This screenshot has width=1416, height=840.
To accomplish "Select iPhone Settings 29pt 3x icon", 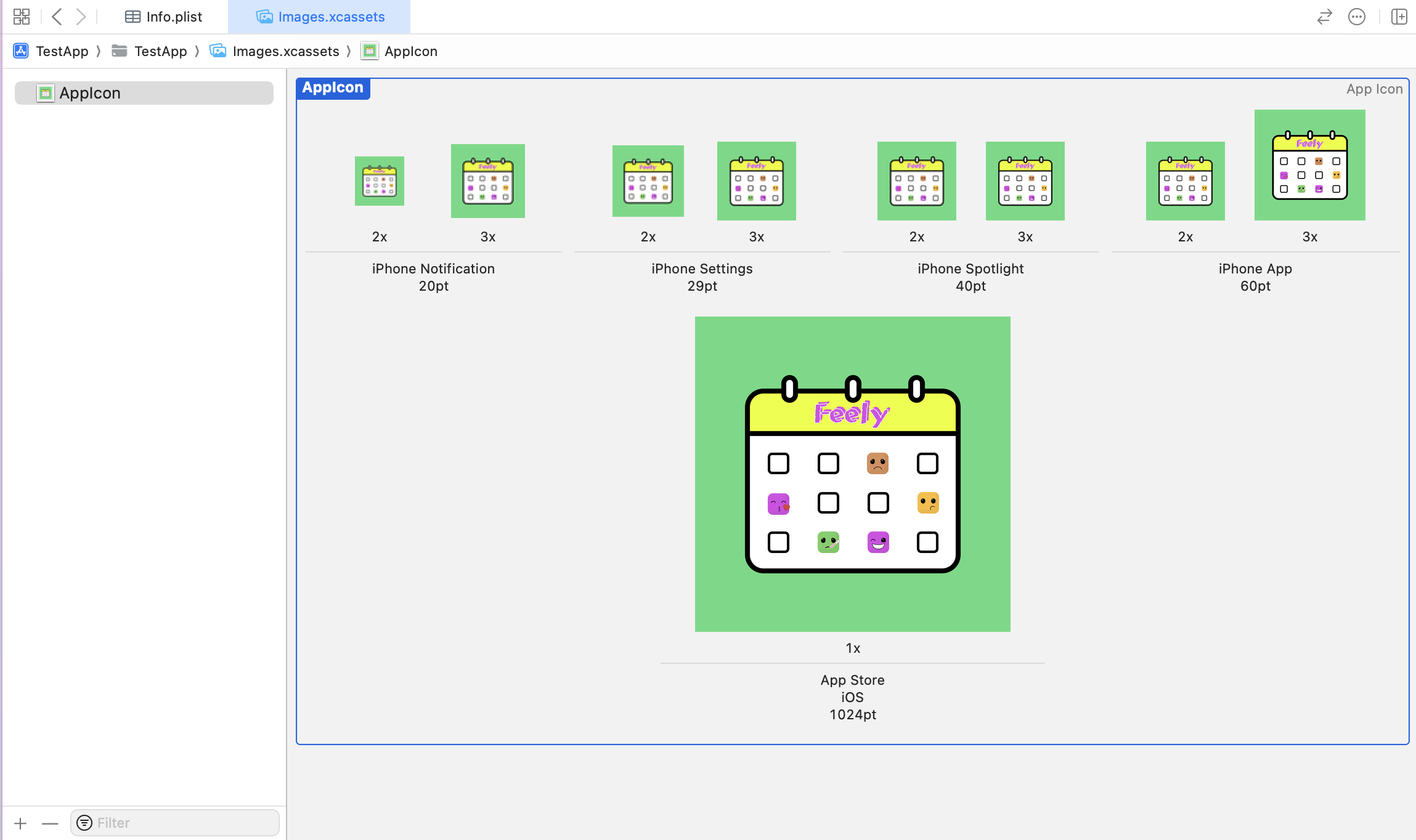I will point(756,181).
